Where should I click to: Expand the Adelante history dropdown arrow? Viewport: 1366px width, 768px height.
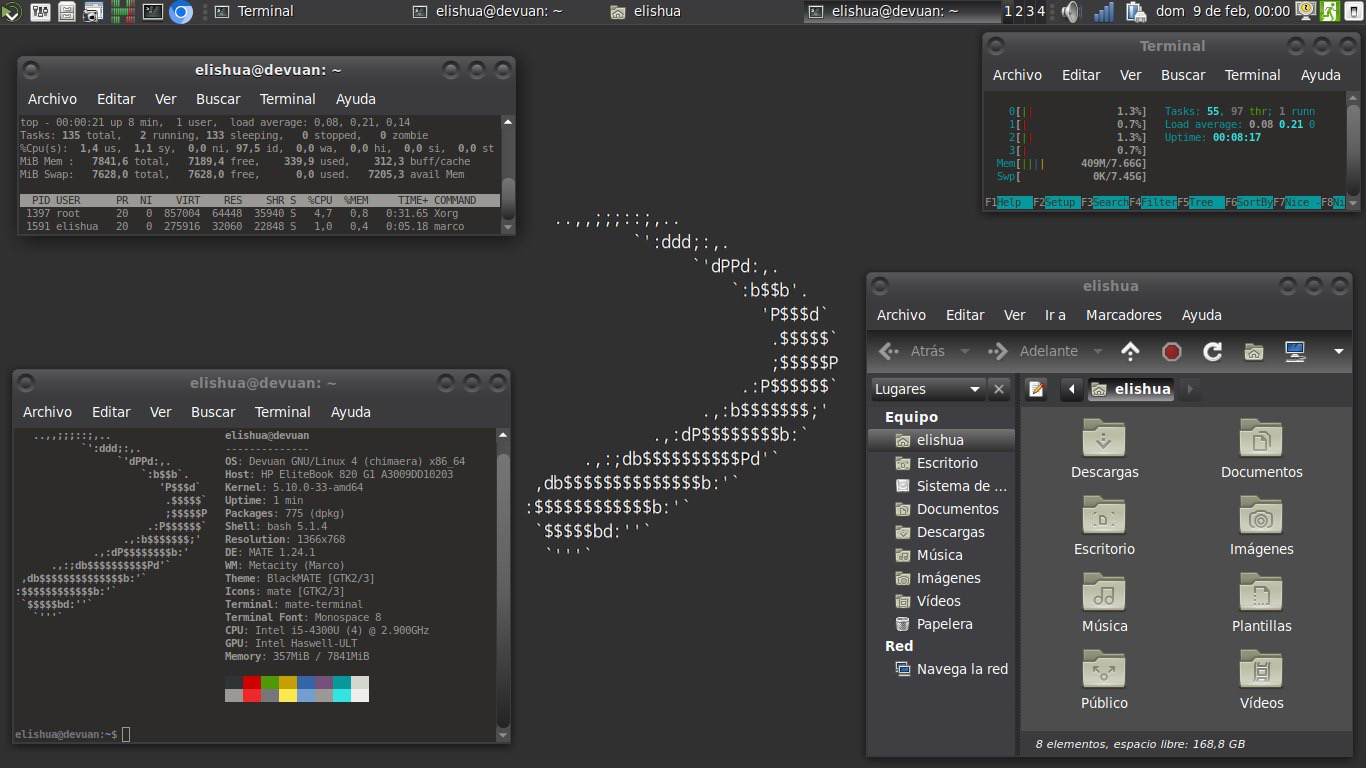(x=1098, y=352)
